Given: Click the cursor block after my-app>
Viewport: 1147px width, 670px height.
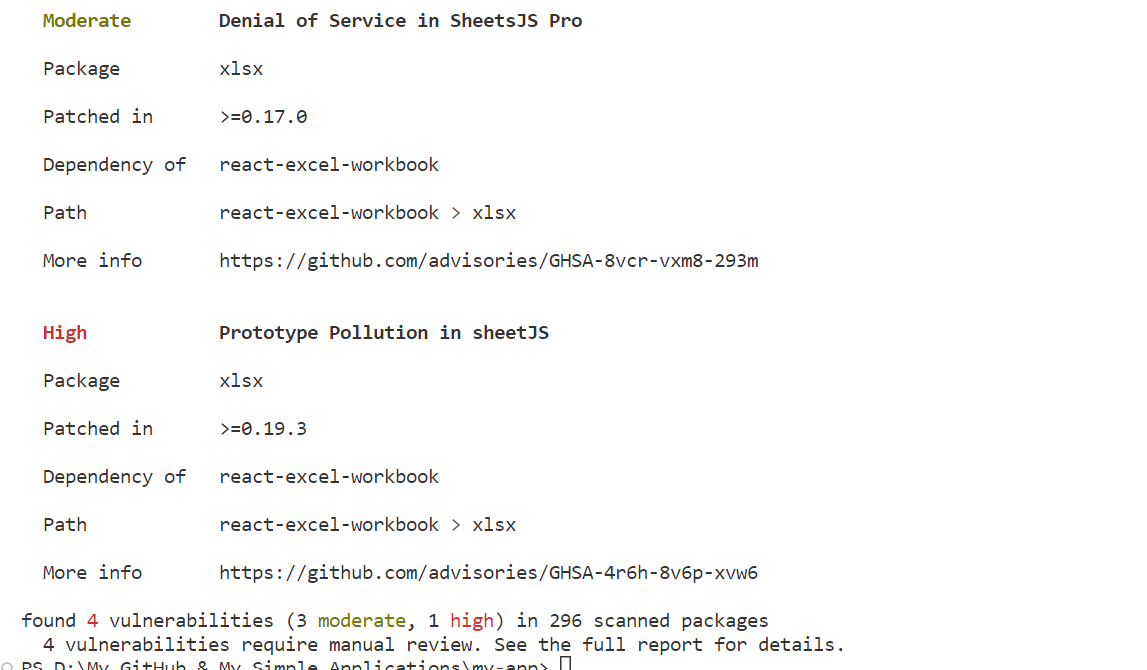Looking at the screenshot, I should 565,663.
